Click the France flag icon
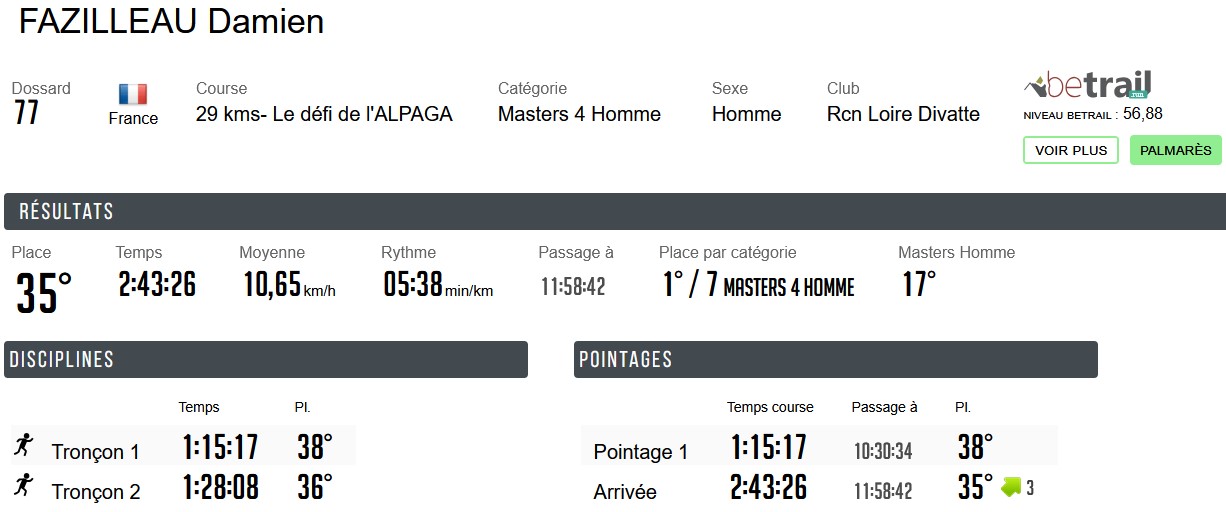This screenshot has height=512, width=1226. 133,95
